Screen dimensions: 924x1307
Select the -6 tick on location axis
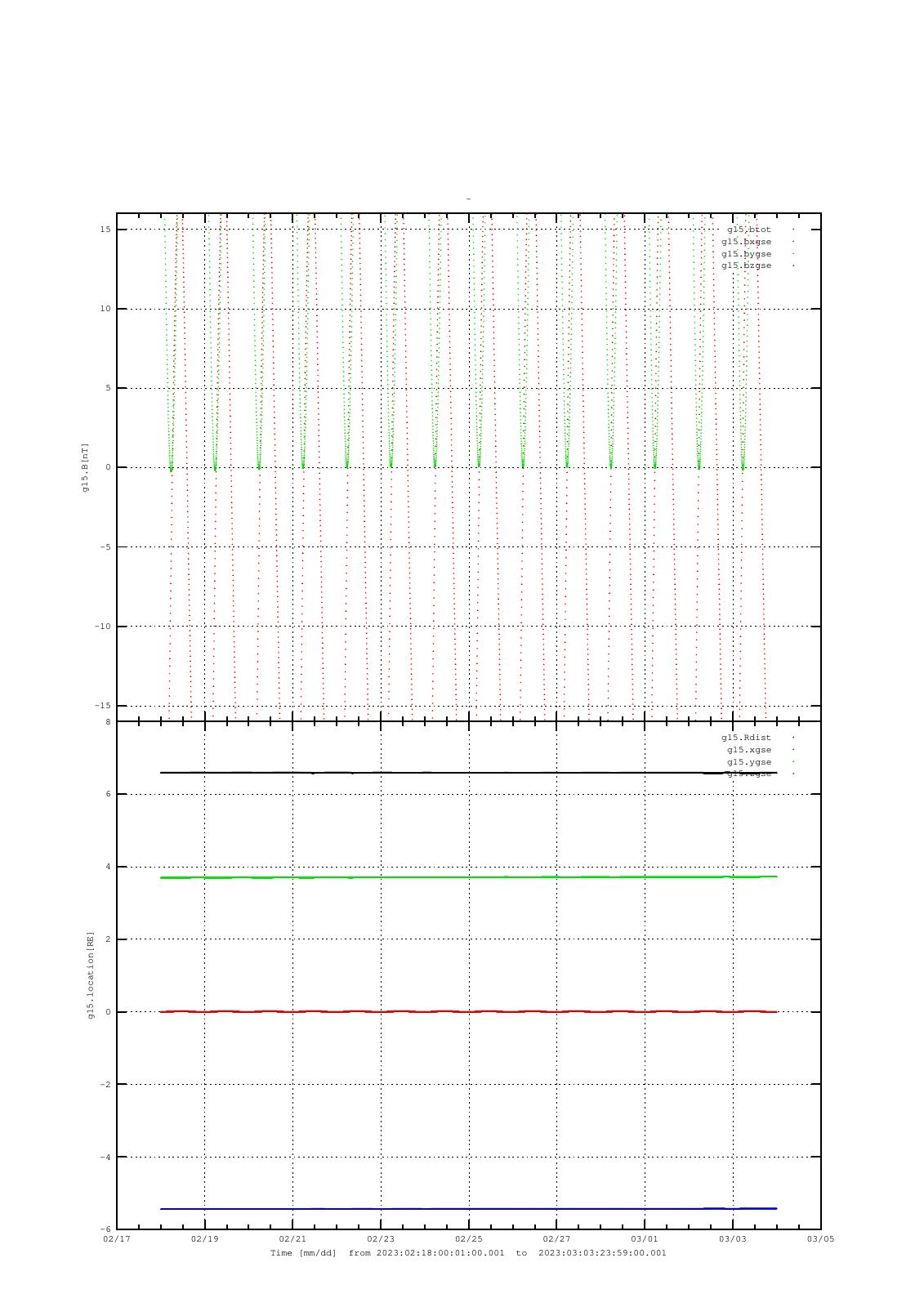[x=105, y=1229]
